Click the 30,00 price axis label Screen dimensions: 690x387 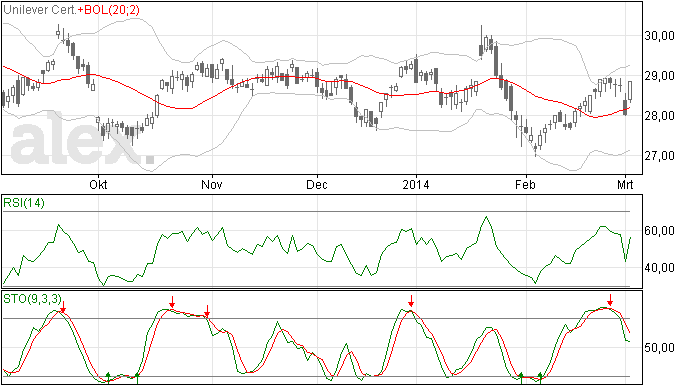[x=659, y=36]
